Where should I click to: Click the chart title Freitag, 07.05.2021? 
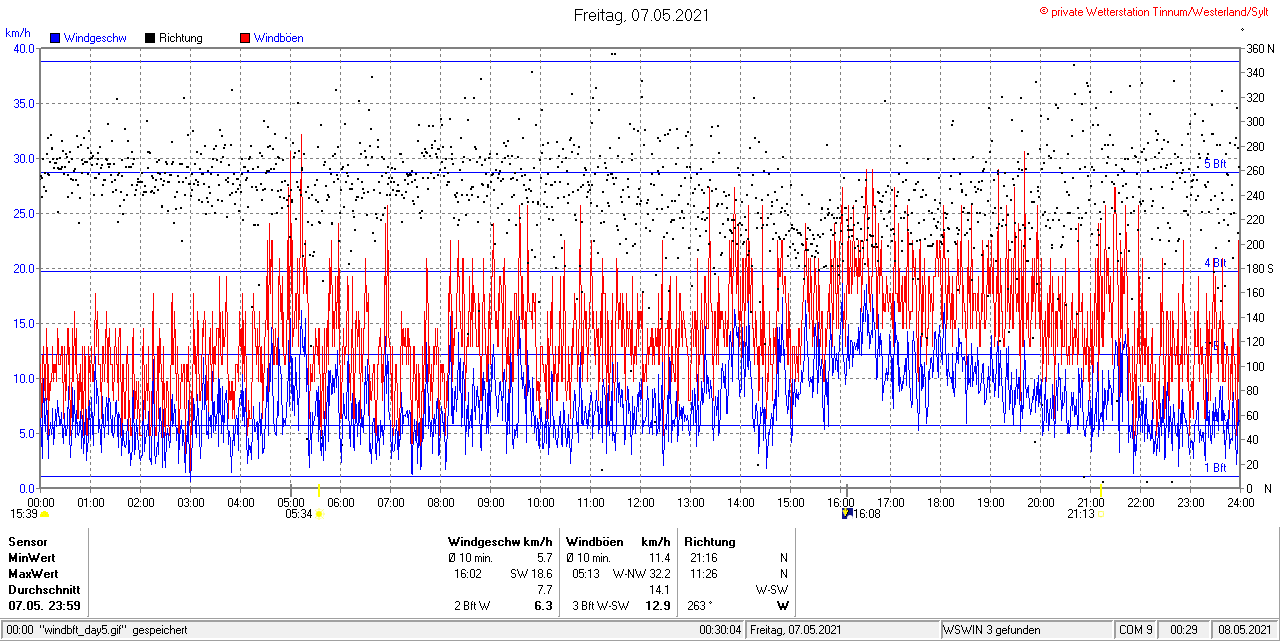coord(640,15)
